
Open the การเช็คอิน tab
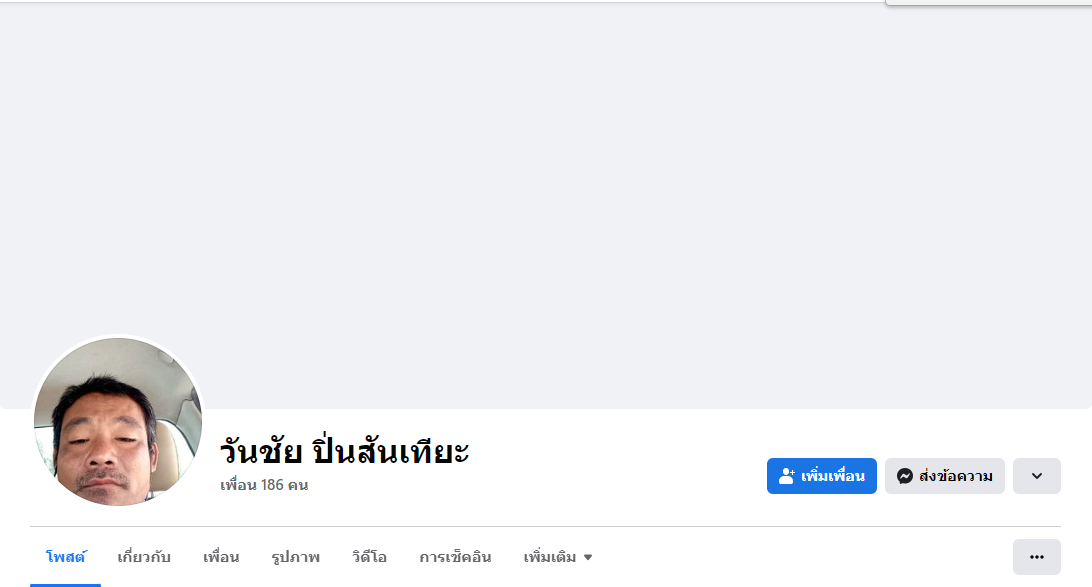click(455, 557)
